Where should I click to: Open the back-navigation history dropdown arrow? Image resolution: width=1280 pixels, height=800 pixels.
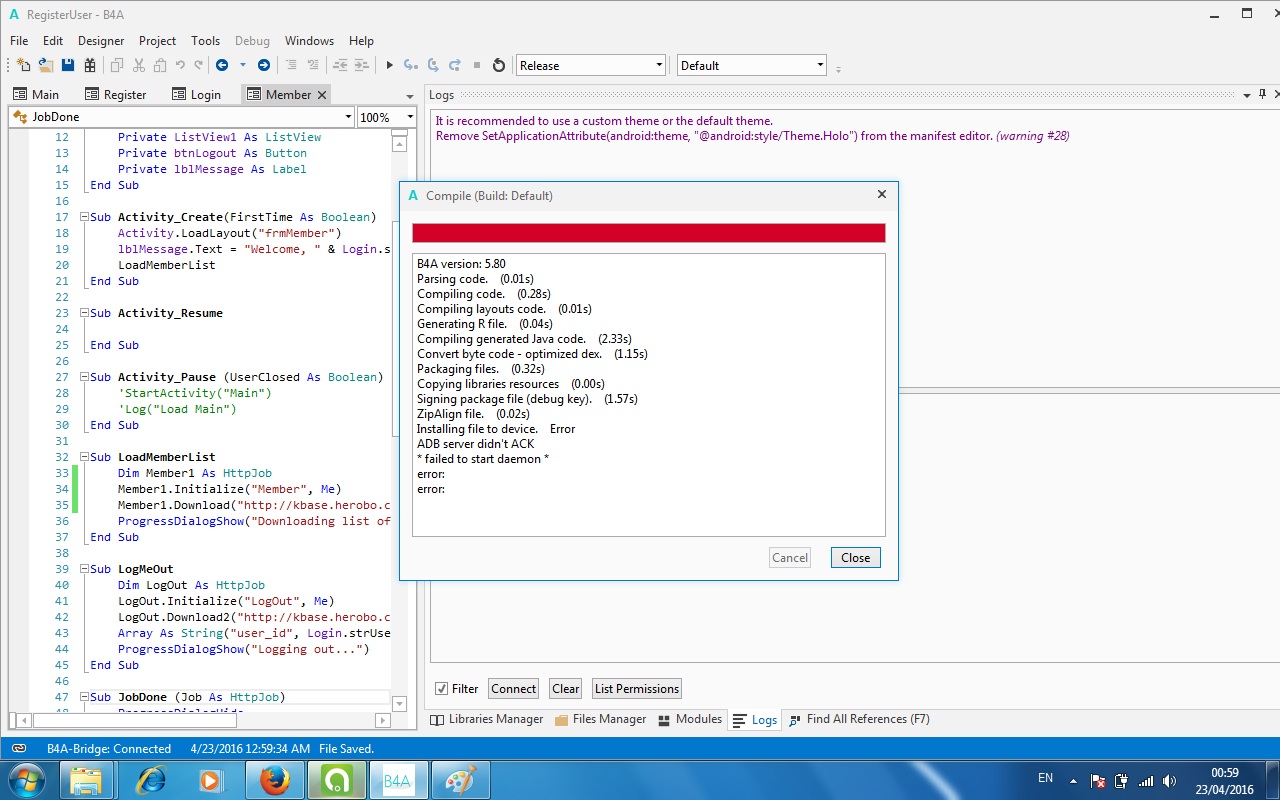(x=242, y=65)
